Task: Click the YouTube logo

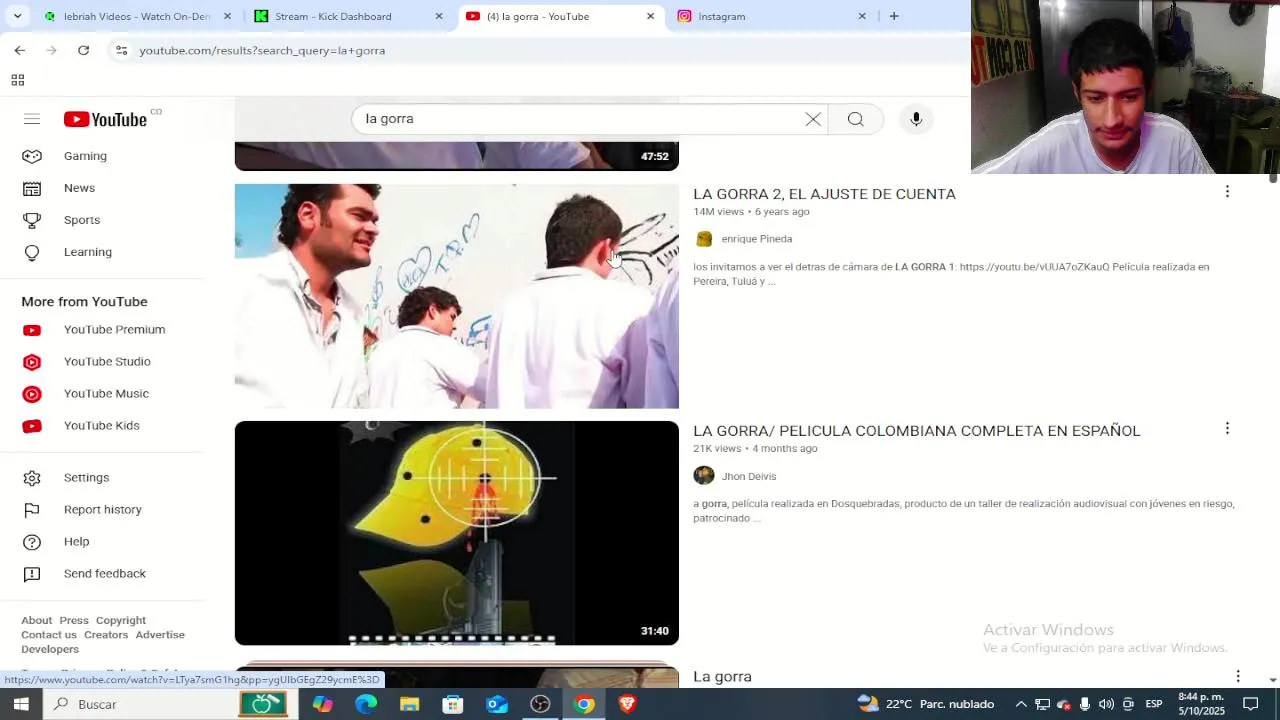Action: pyautogui.click(x=105, y=119)
